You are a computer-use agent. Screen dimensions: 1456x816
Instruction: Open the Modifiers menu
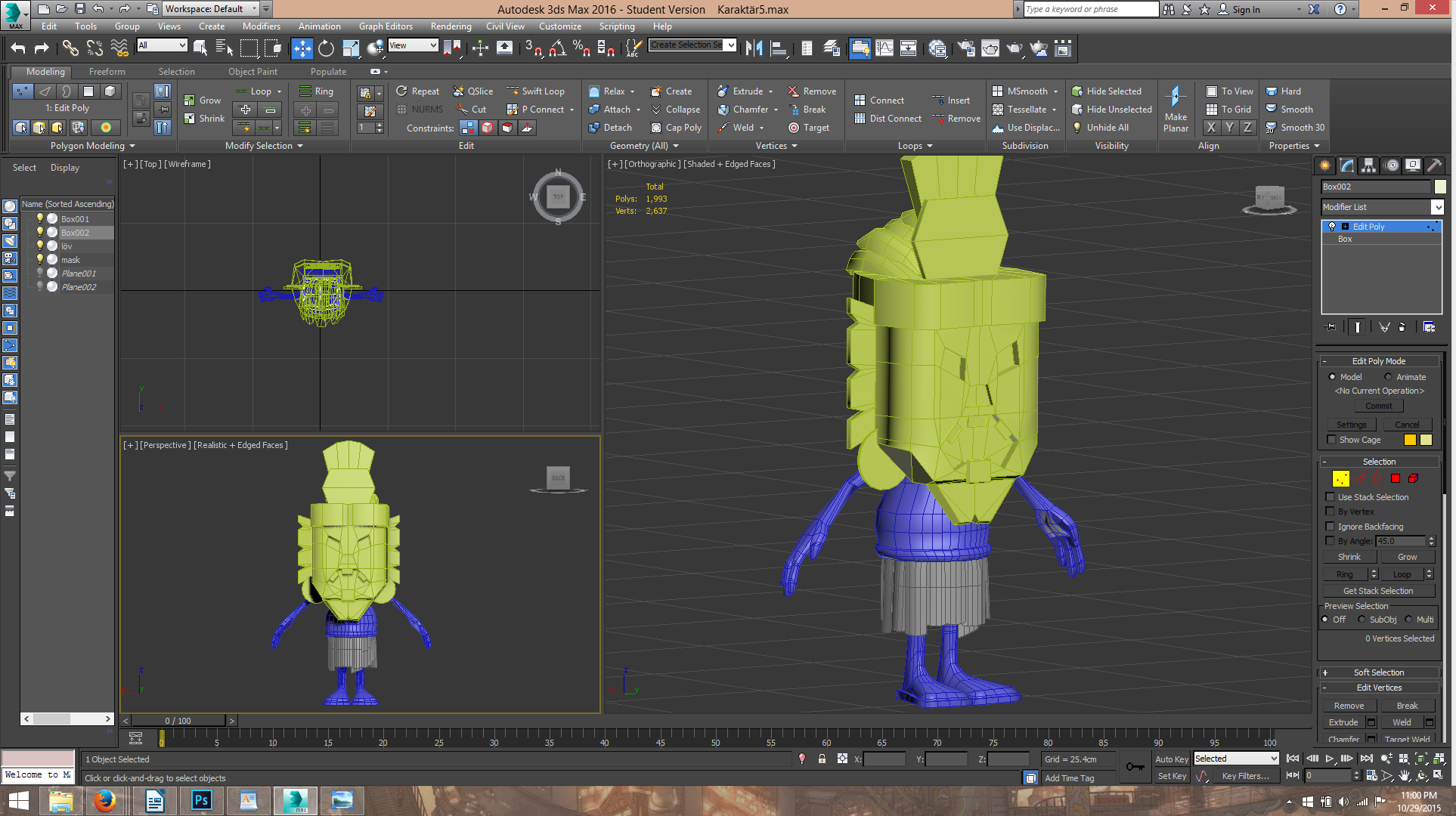pyautogui.click(x=261, y=26)
